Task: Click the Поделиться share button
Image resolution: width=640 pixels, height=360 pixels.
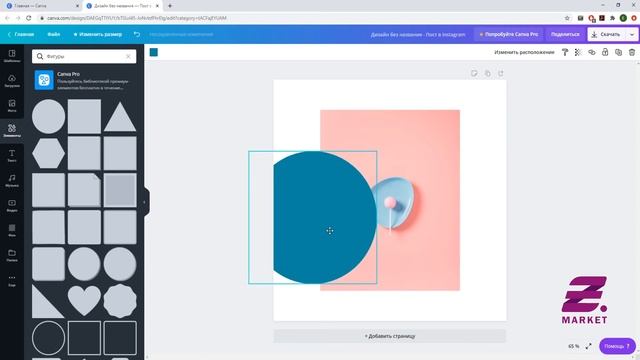Action: [x=565, y=34]
